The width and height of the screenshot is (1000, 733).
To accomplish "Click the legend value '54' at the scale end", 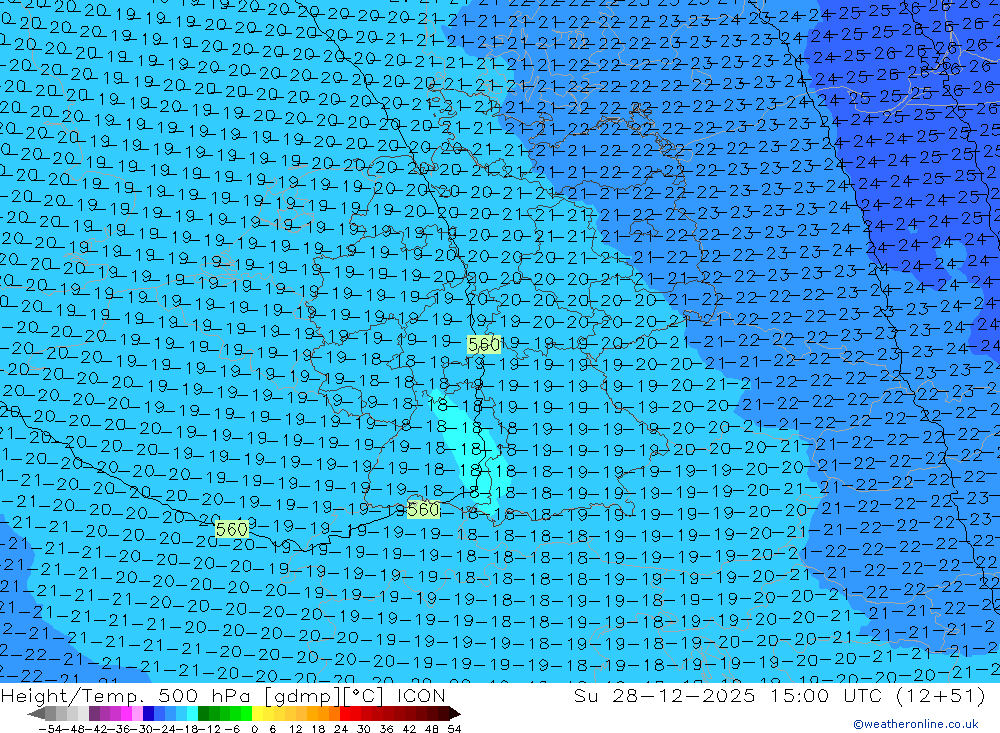I will tap(454, 729).
